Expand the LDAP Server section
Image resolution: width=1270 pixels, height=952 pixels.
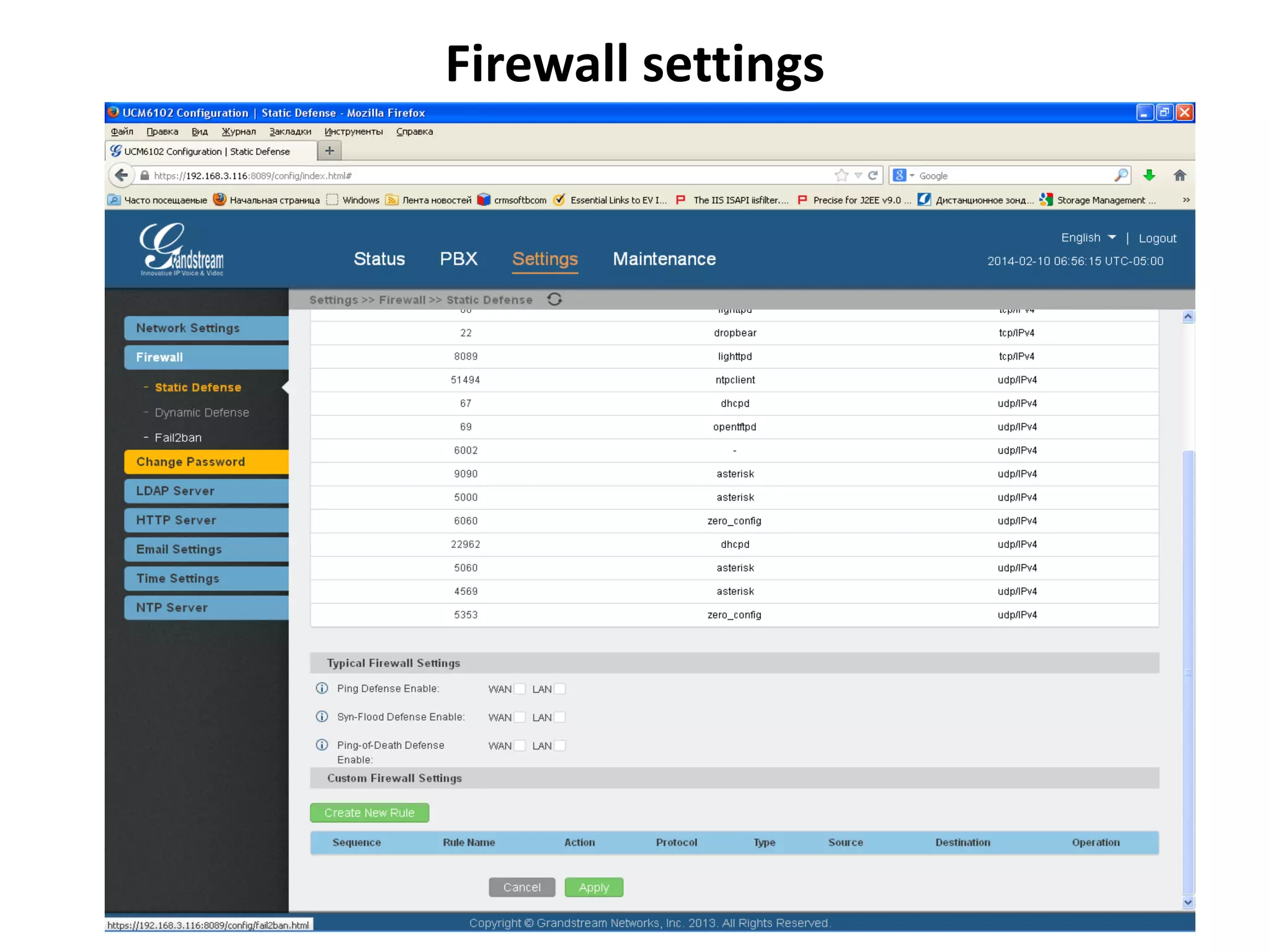click(206, 491)
